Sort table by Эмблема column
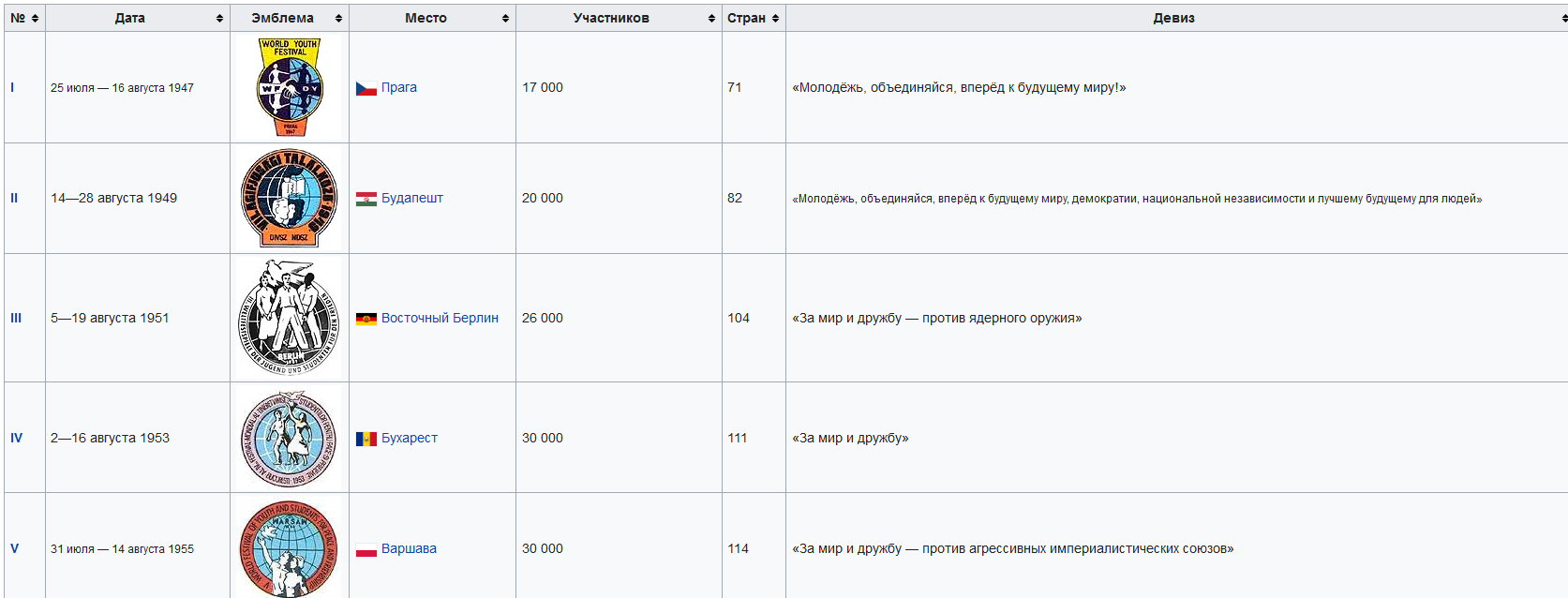The image size is (1568, 598). [x=290, y=18]
